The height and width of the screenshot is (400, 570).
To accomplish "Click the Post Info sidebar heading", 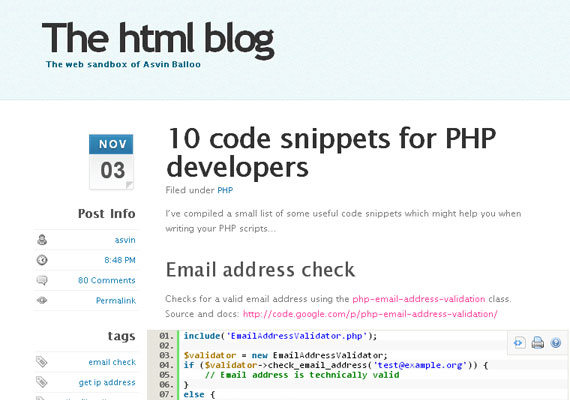I will (x=107, y=213).
